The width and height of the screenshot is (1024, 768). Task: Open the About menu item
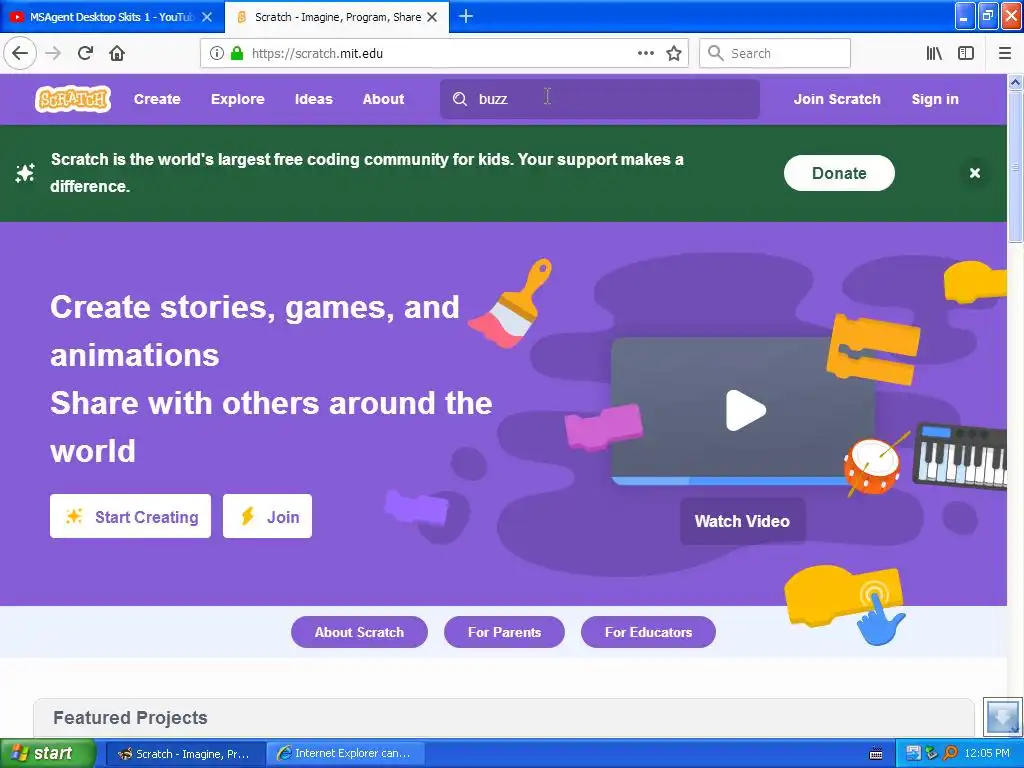(383, 99)
